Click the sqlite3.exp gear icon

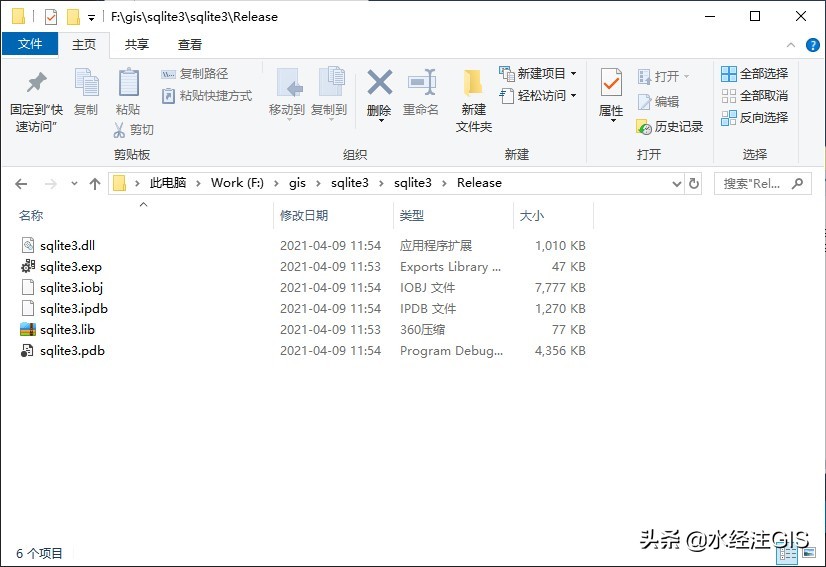(27, 267)
